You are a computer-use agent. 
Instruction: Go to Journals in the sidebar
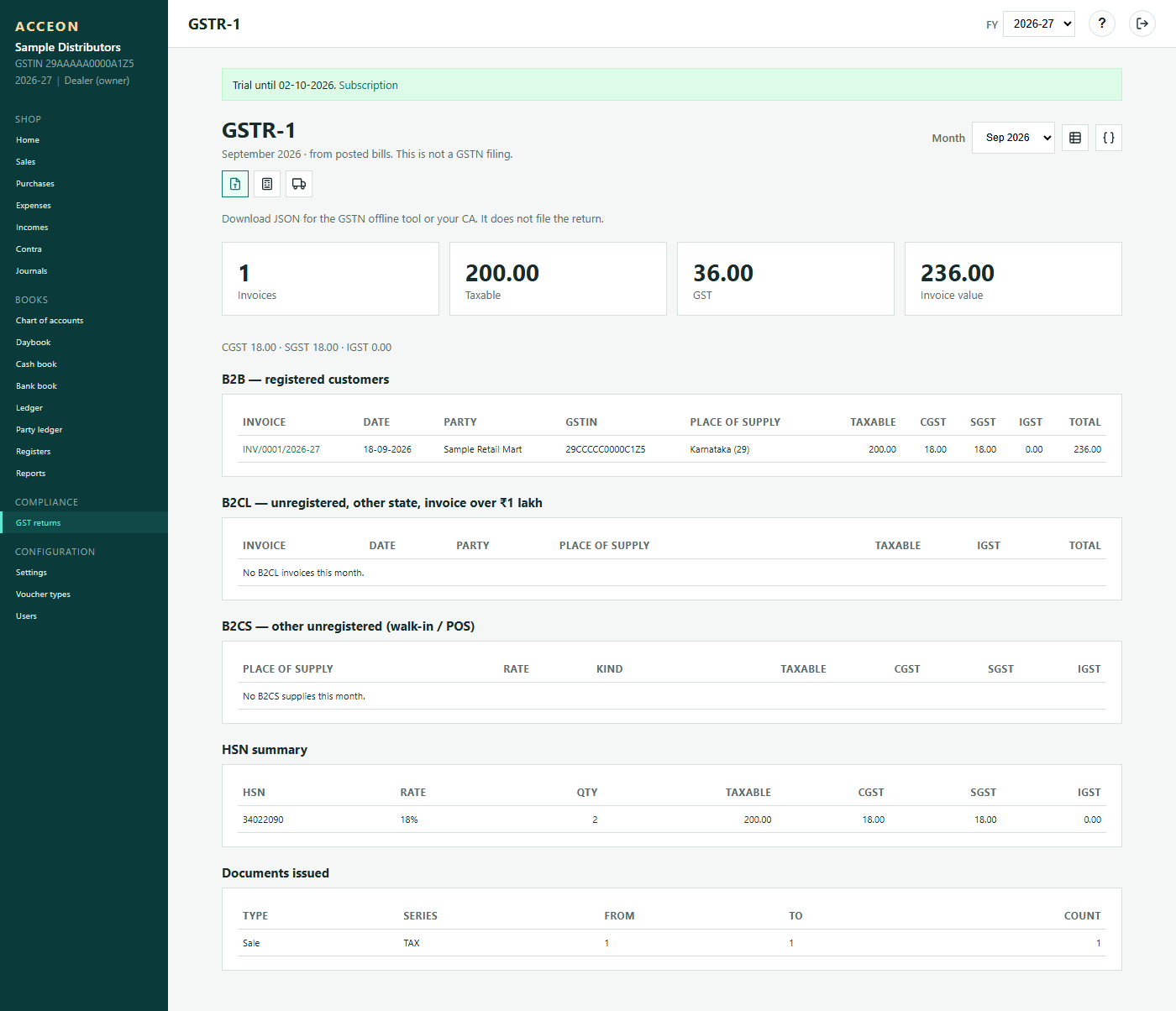pos(84,271)
